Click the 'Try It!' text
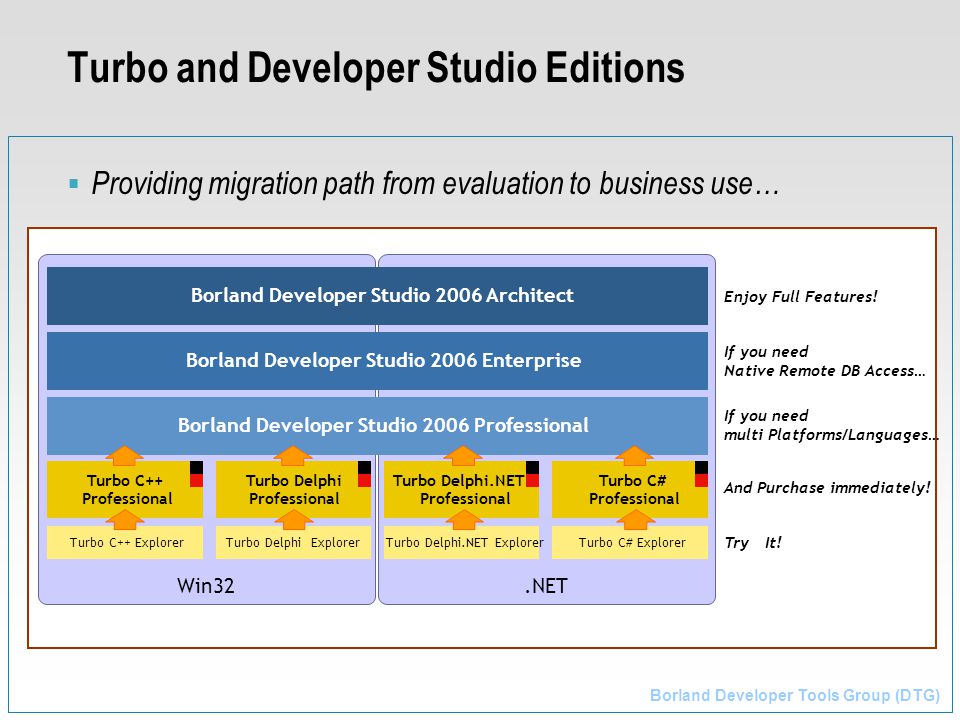The image size is (960, 720). (x=752, y=543)
